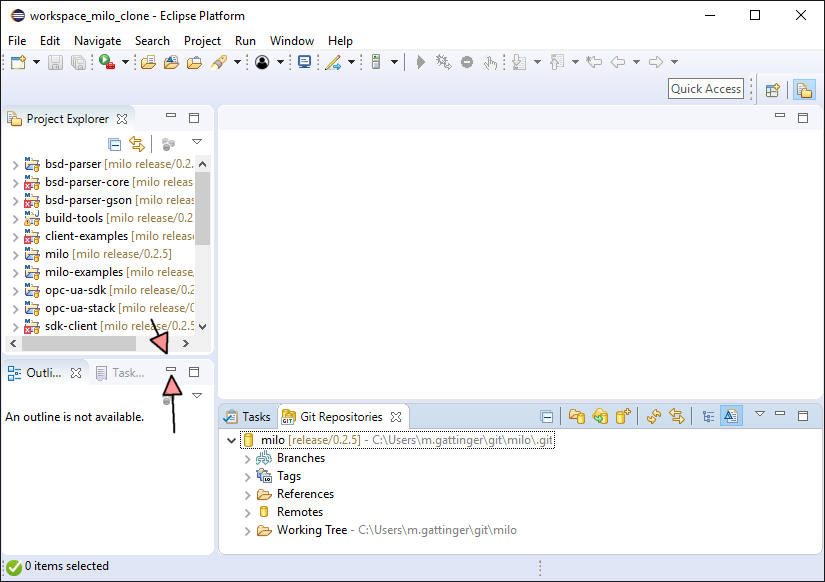
Task: Expand the bsd-parser project node
Action: (x=15, y=164)
